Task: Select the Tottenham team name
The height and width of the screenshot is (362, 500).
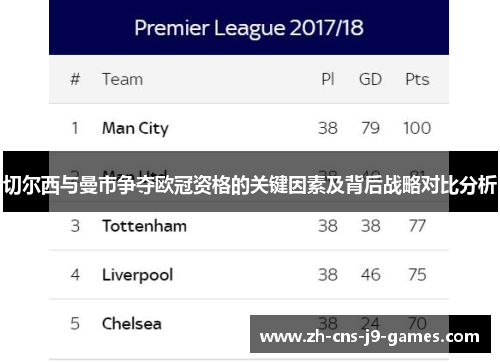Action: click(x=144, y=226)
